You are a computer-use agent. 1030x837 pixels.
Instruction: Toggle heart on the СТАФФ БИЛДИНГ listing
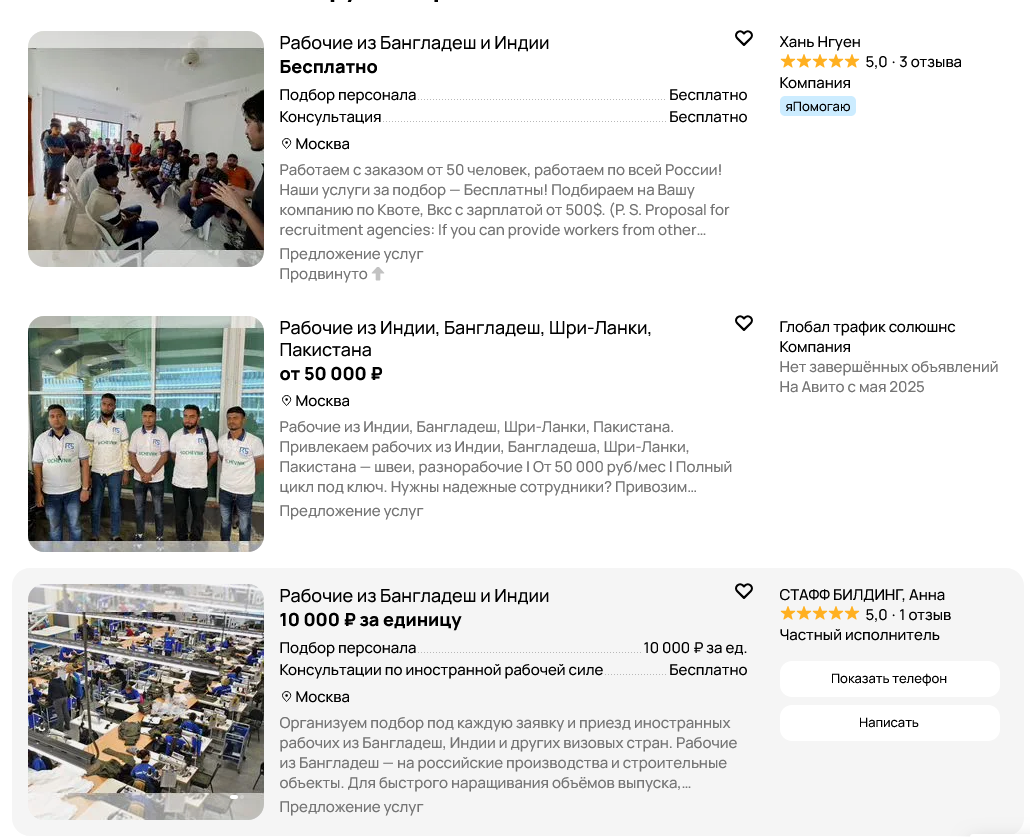(x=743, y=592)
